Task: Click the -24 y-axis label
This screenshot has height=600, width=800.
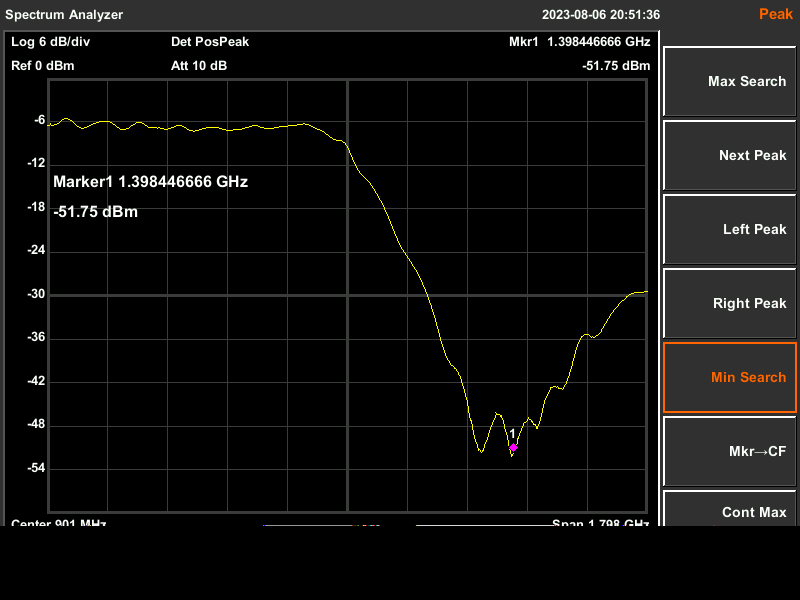Action: [x=36, y=250]
